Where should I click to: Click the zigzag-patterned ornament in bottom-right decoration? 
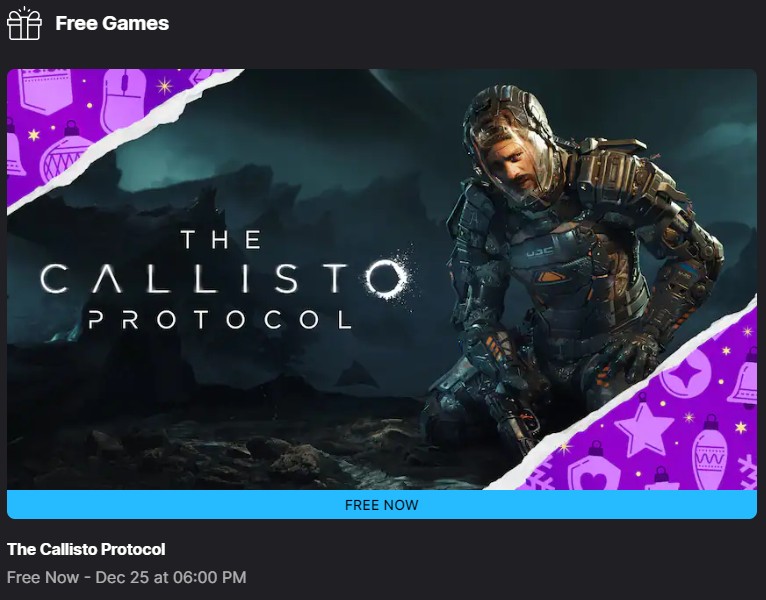tap(710, 453)
